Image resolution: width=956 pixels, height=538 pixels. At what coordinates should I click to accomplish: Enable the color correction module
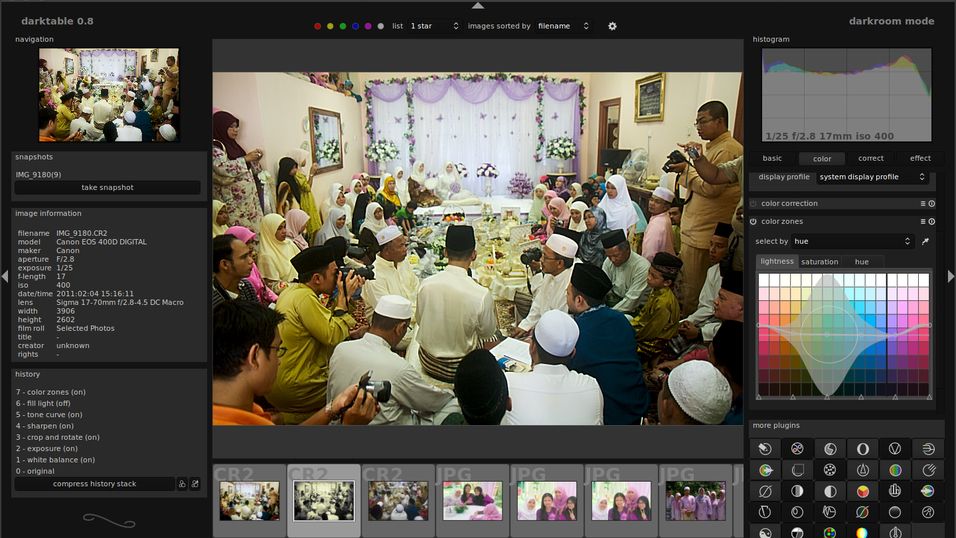point(754,203)
